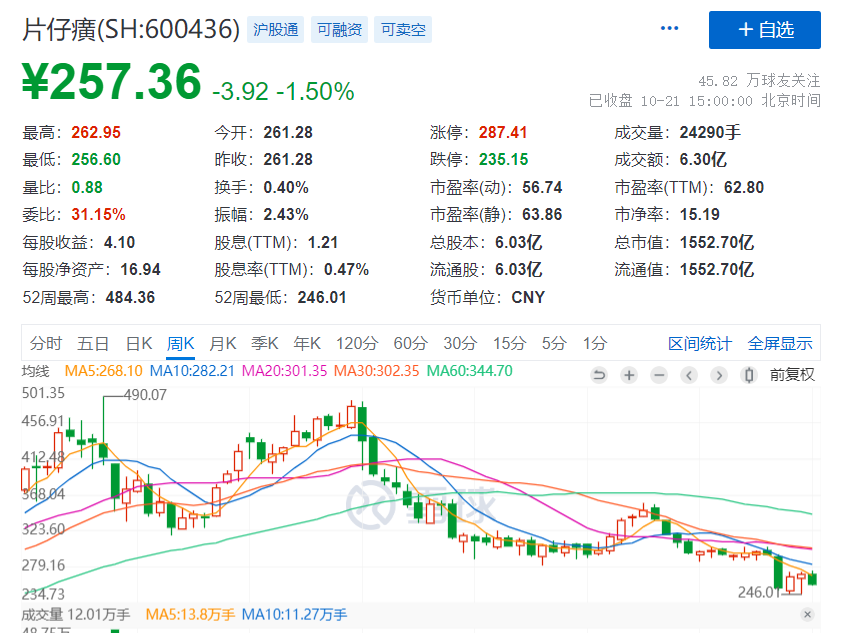
Task: Click the stock title 片仔癀(SH:600436)
Action: click(x=131, y=29)
